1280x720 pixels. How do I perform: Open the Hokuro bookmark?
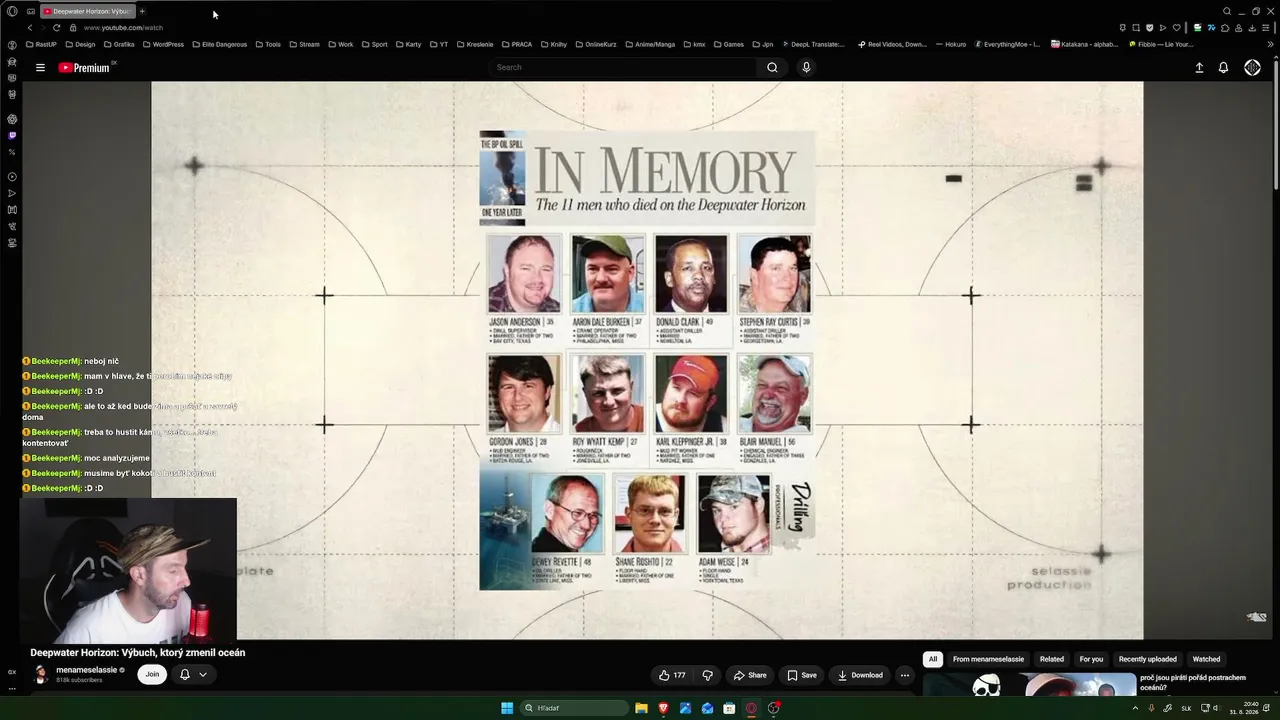point(951,44)
